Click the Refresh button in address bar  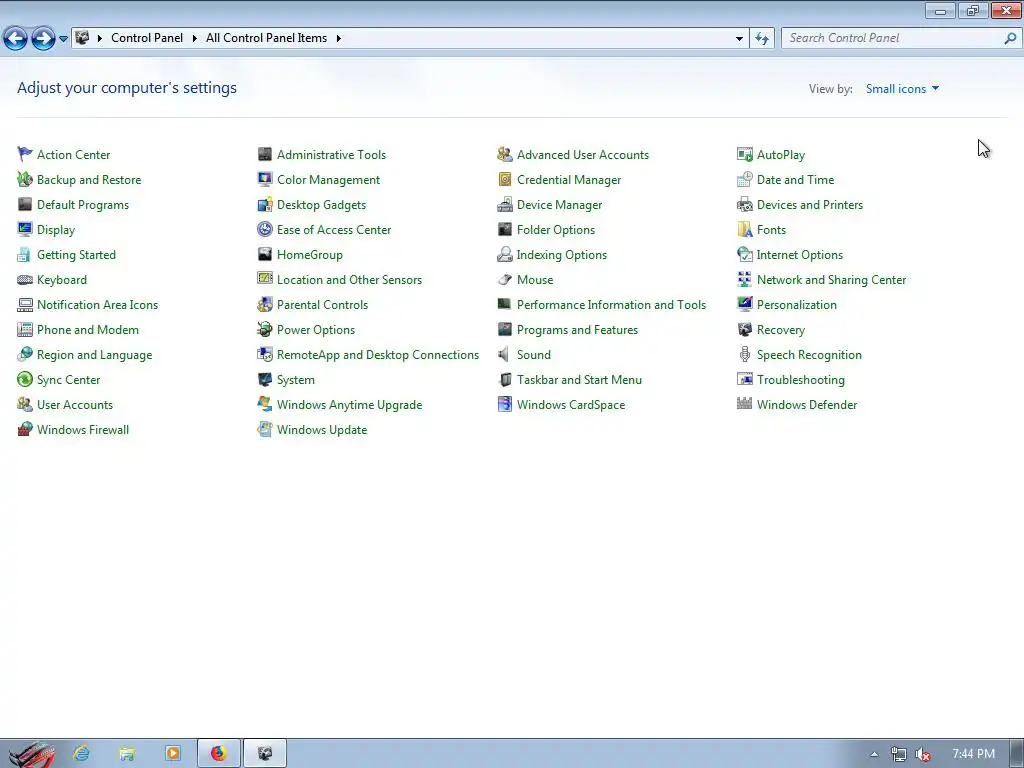click(761, 38)
